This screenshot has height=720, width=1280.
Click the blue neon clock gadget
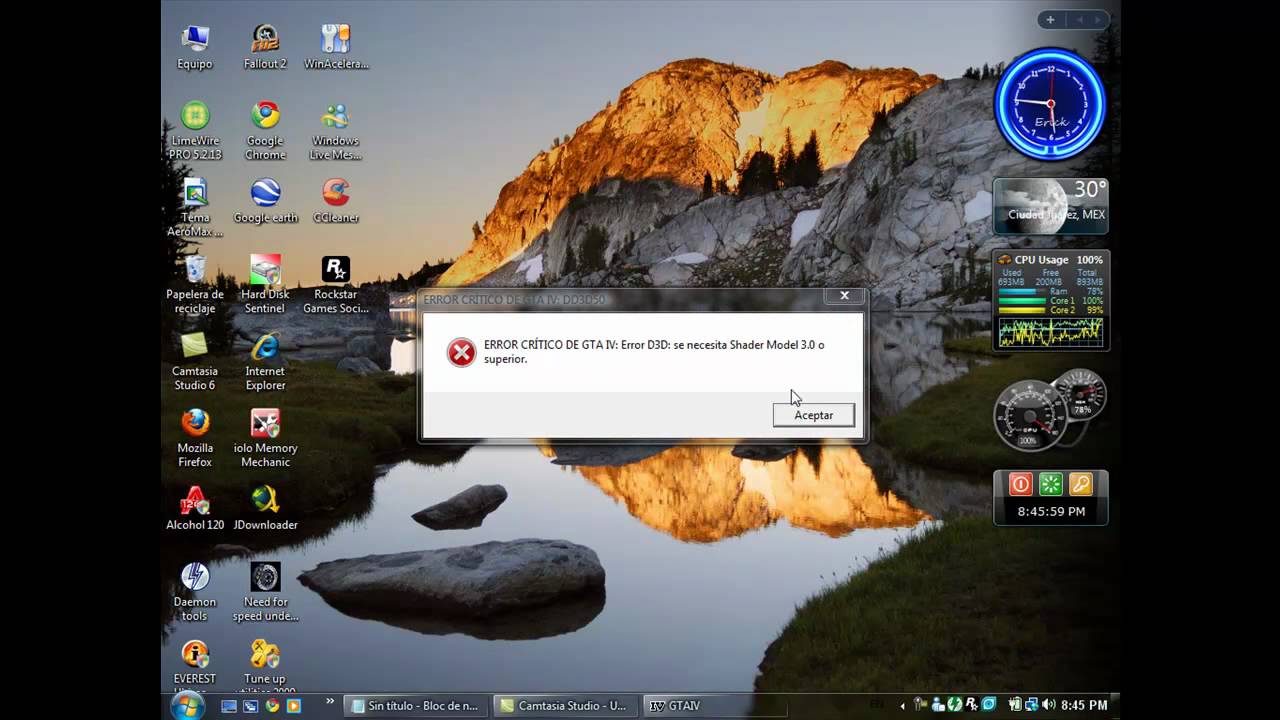[1050, 103]
